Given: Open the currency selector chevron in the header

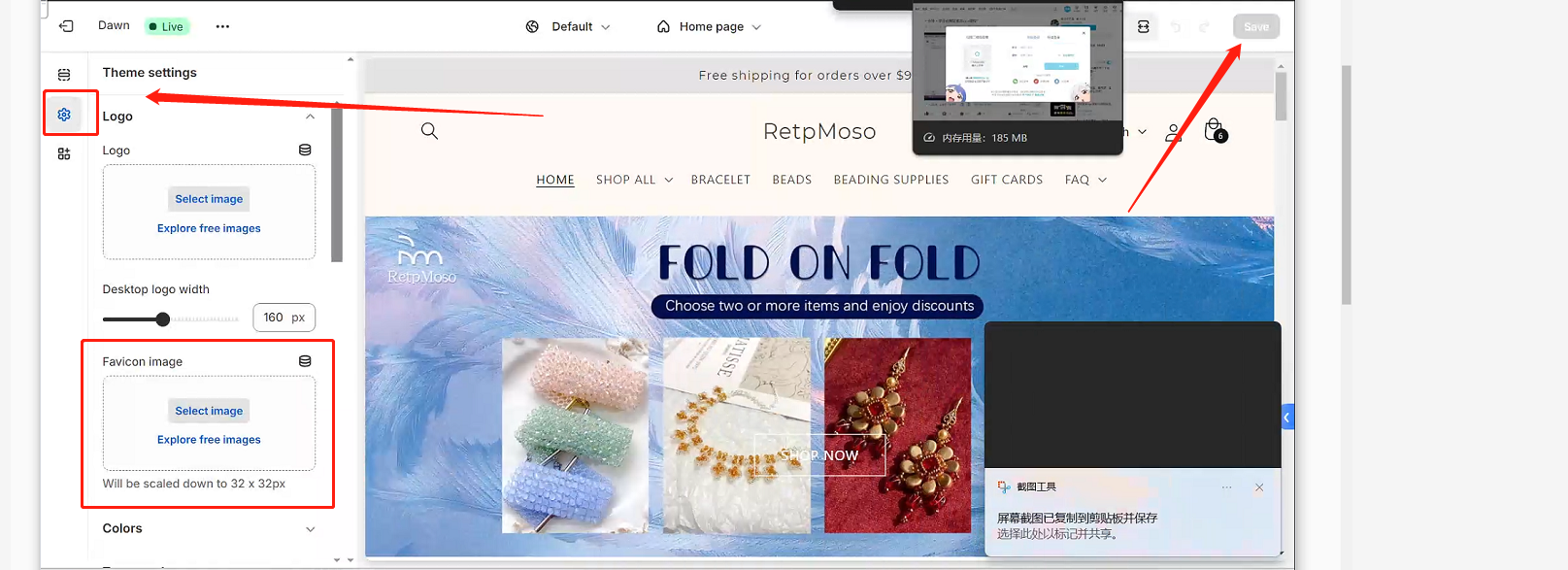Looking at the screenshot, I should [x=1142, y=132].
